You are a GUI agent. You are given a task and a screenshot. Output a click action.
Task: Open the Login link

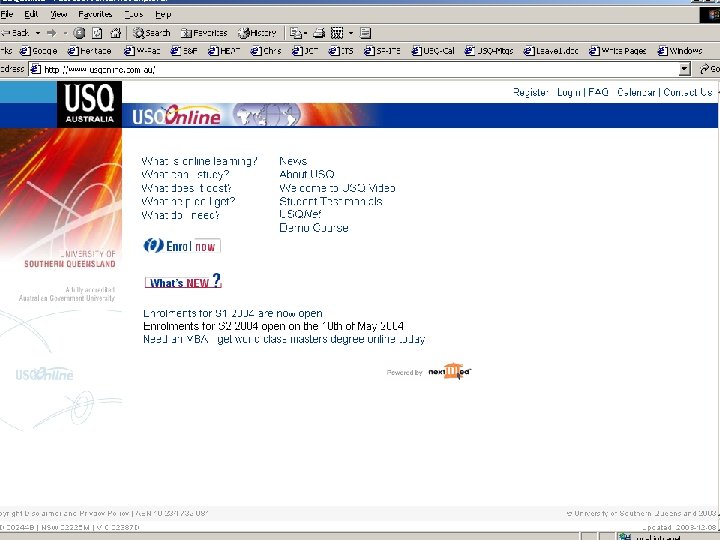[x=569, y=92]
